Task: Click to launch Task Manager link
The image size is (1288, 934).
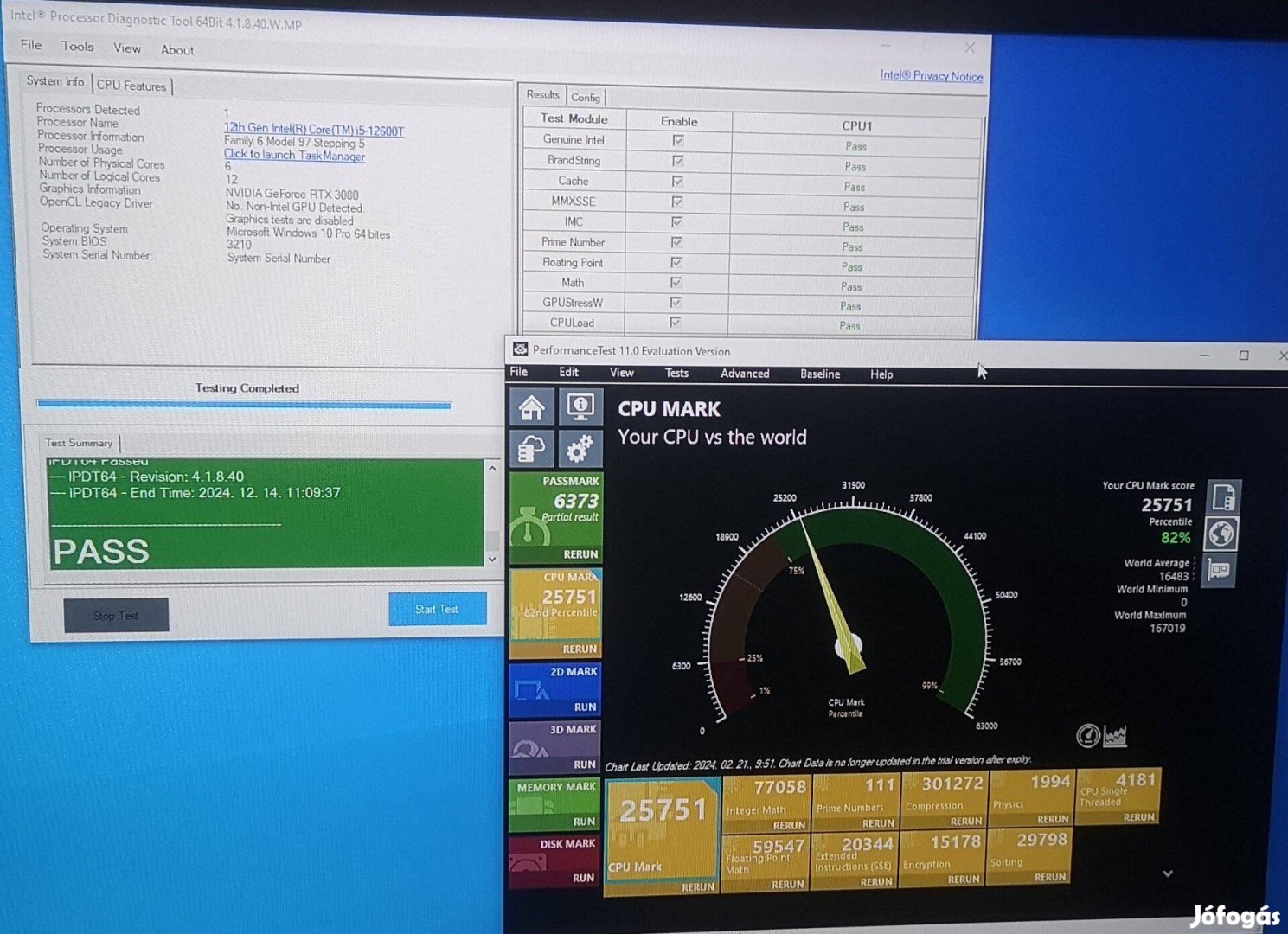Action: pyautogui.click(x=294, y=155)
